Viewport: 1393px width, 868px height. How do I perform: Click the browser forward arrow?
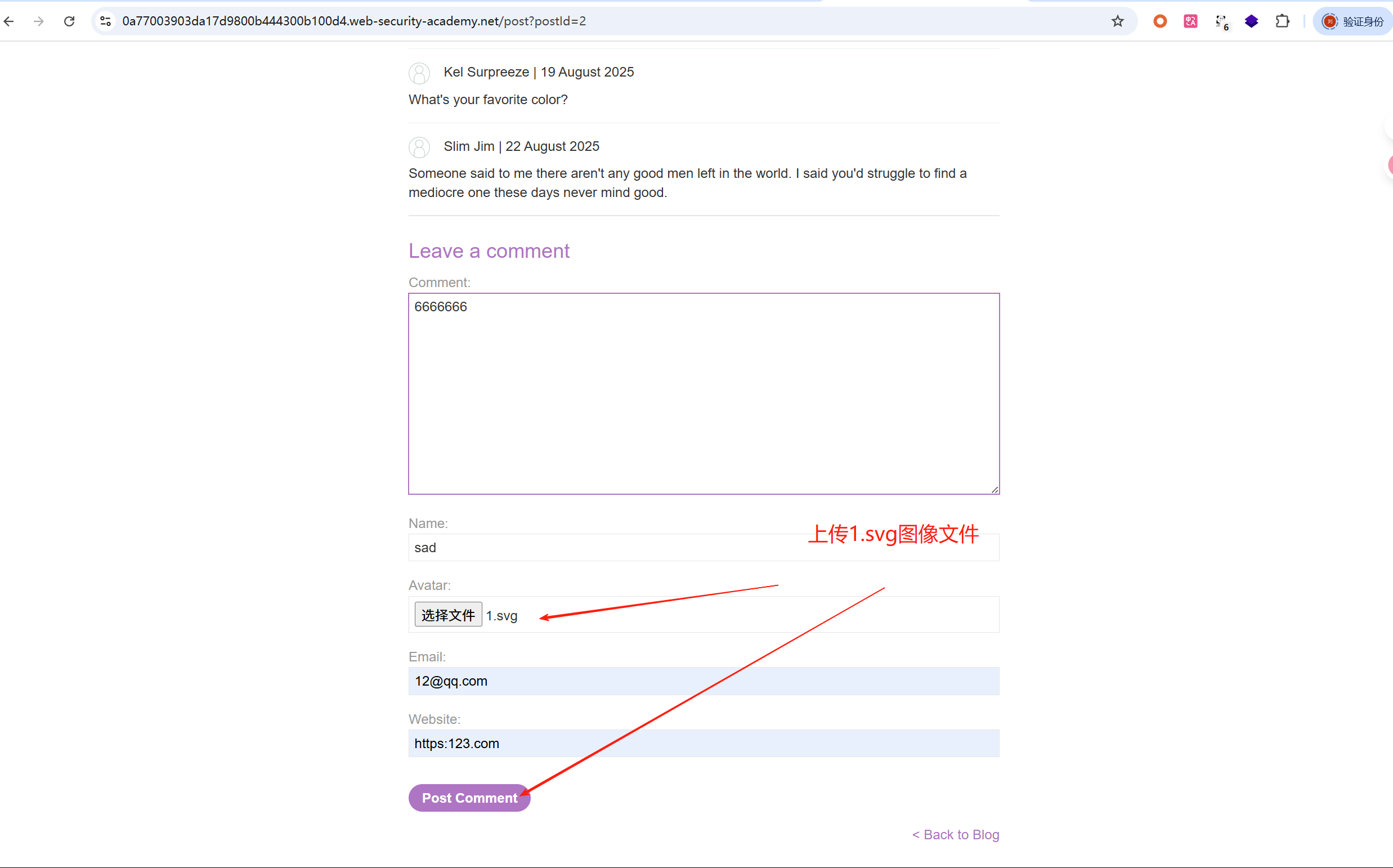(38, 21)
